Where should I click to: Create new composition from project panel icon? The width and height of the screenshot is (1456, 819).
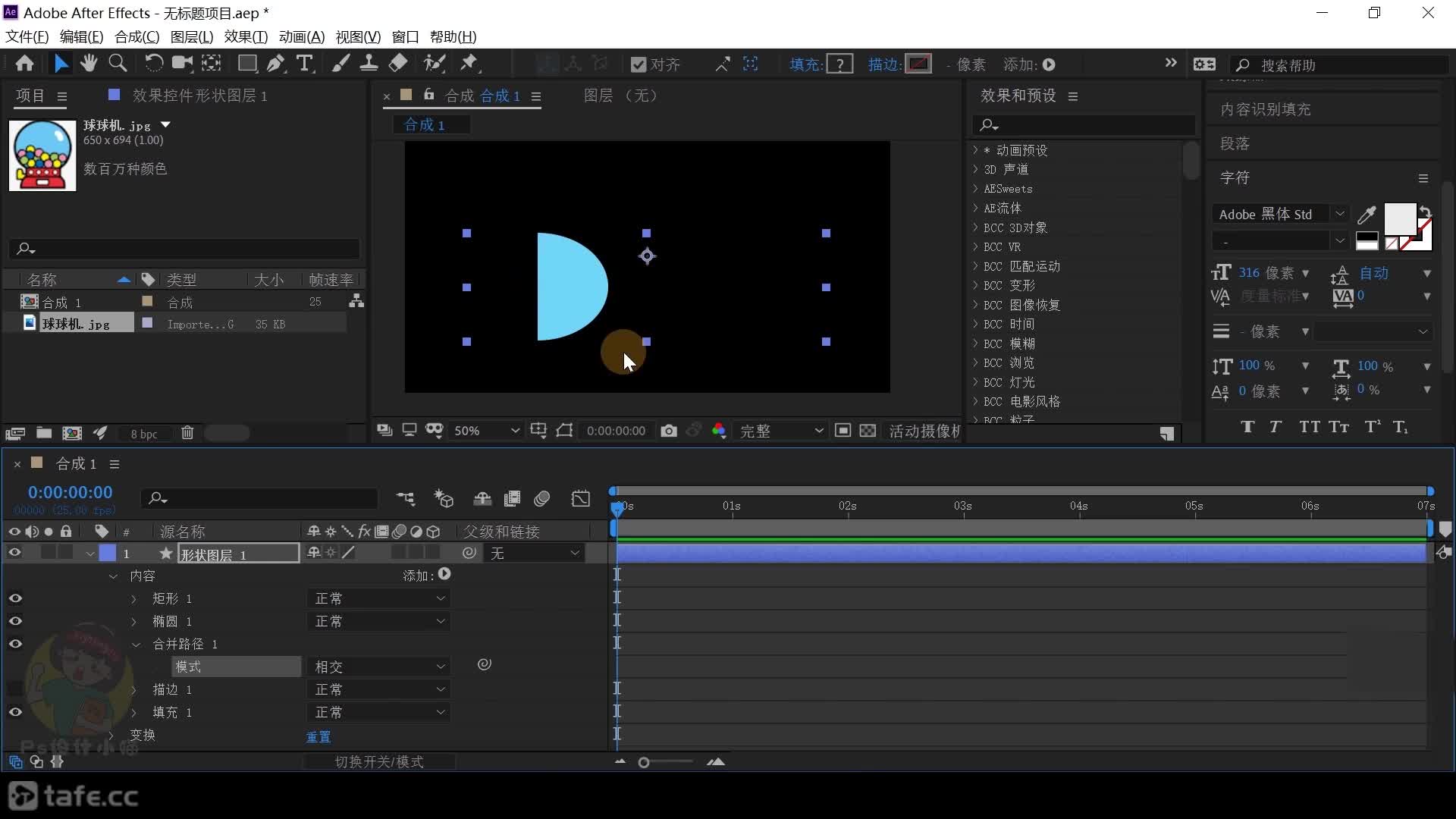pos(72,433)
